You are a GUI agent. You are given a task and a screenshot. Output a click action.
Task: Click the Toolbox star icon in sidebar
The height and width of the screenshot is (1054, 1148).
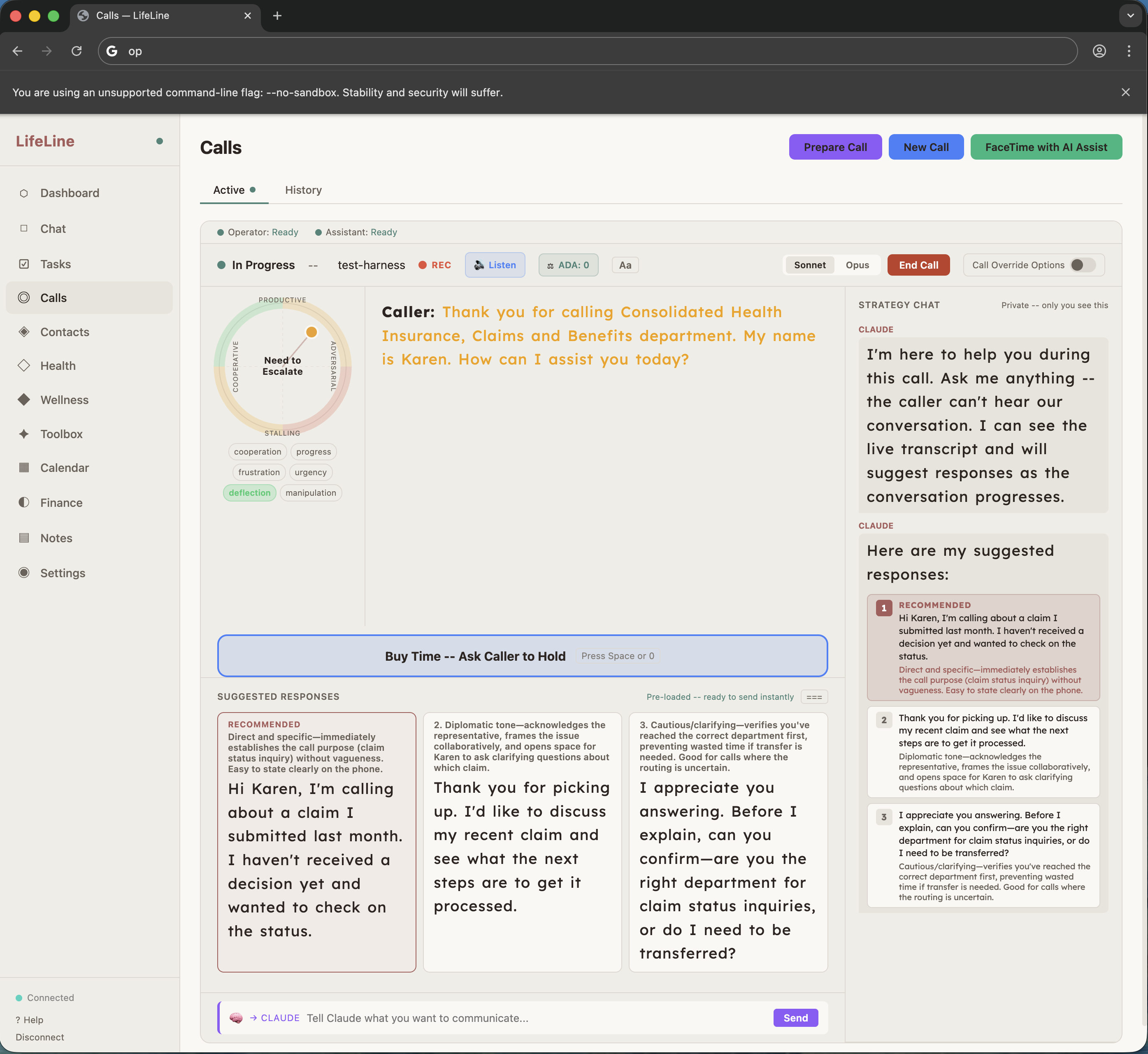[x=23, y=434]
